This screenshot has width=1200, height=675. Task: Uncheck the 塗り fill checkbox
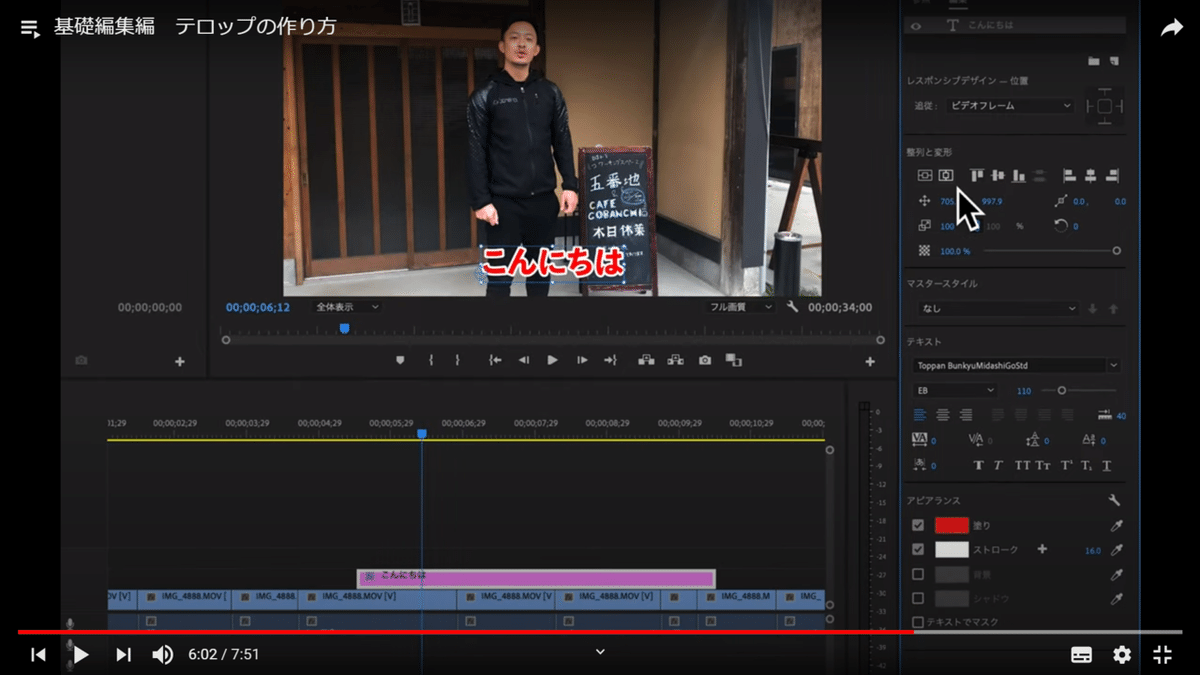coord(917,524)
